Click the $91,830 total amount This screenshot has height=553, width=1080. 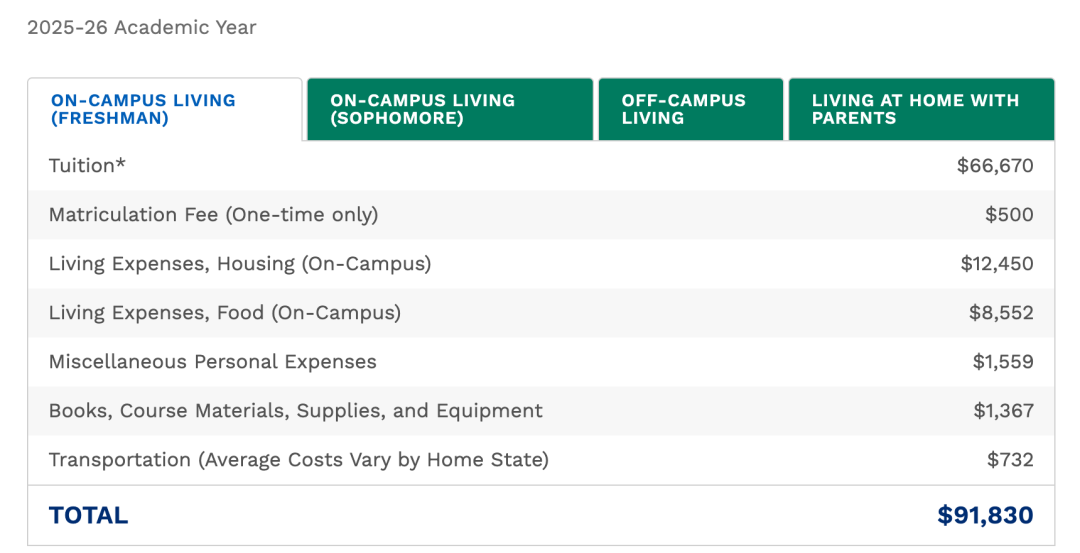click(x=985, y=516)
